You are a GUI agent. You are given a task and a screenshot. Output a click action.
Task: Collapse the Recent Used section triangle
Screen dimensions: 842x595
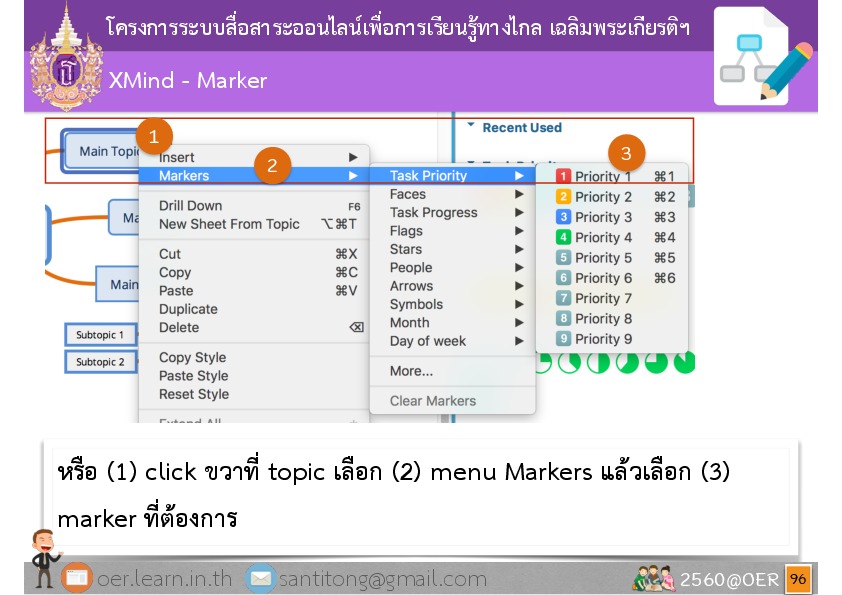pos(470,127)
